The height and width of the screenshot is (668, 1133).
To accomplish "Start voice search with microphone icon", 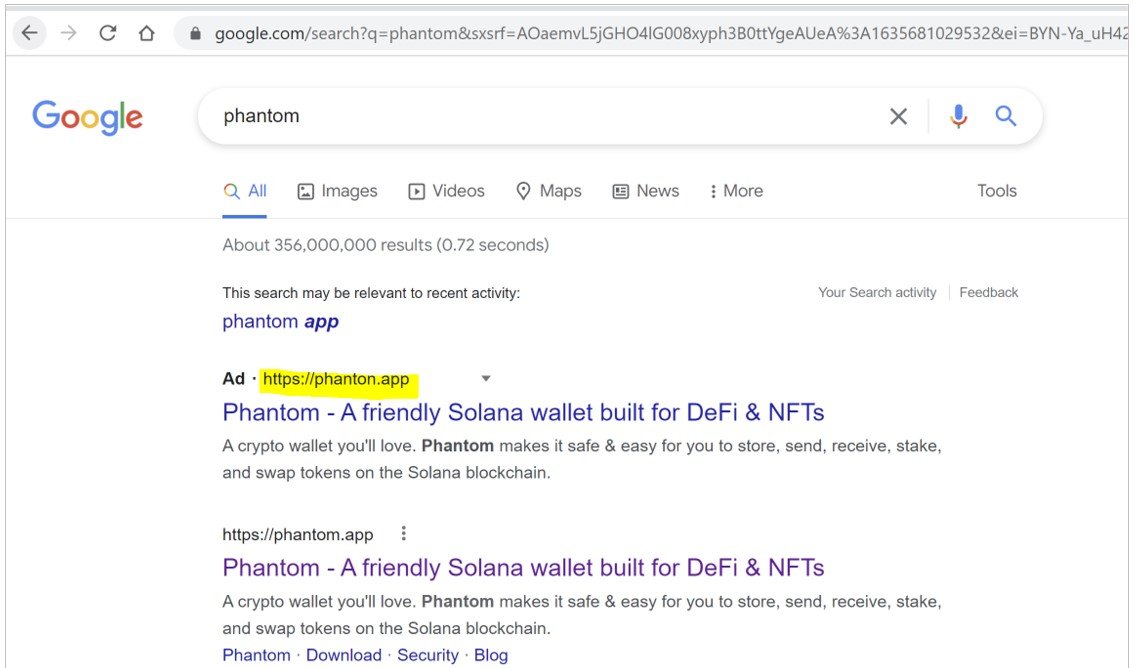I will point(958,116).
